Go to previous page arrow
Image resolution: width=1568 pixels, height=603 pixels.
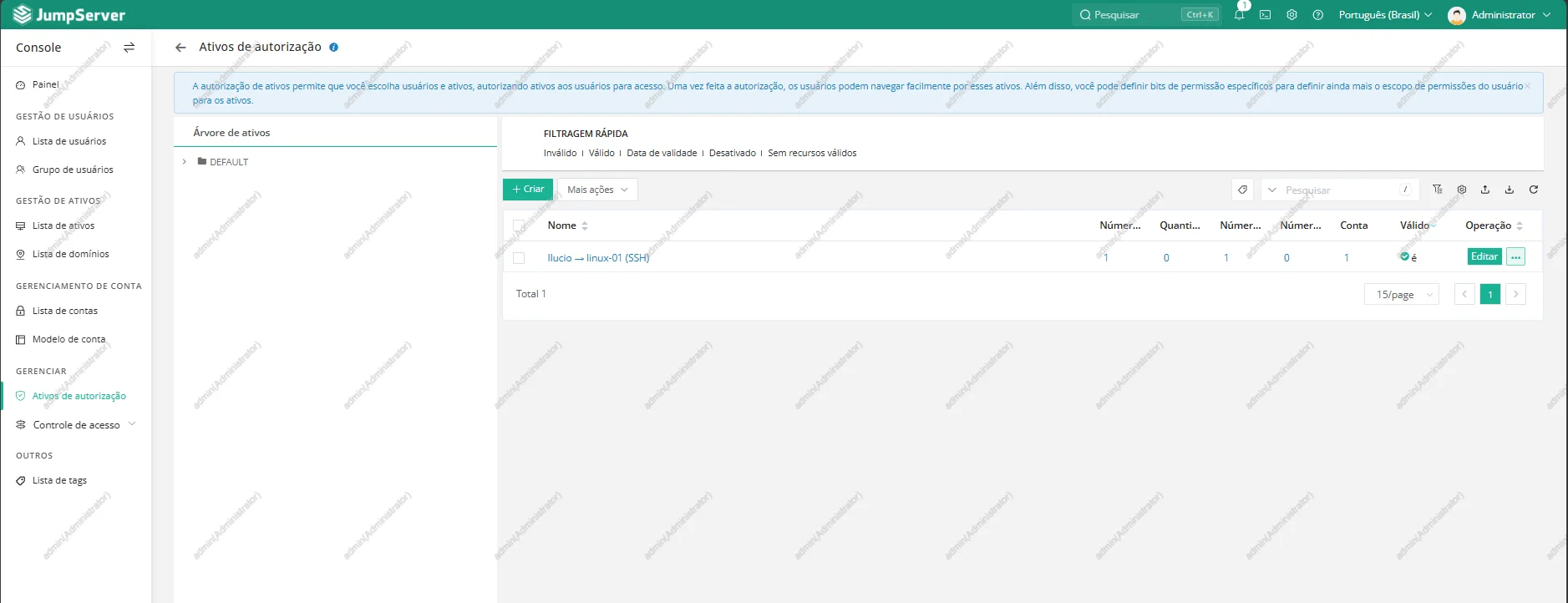coord(1464,294)
